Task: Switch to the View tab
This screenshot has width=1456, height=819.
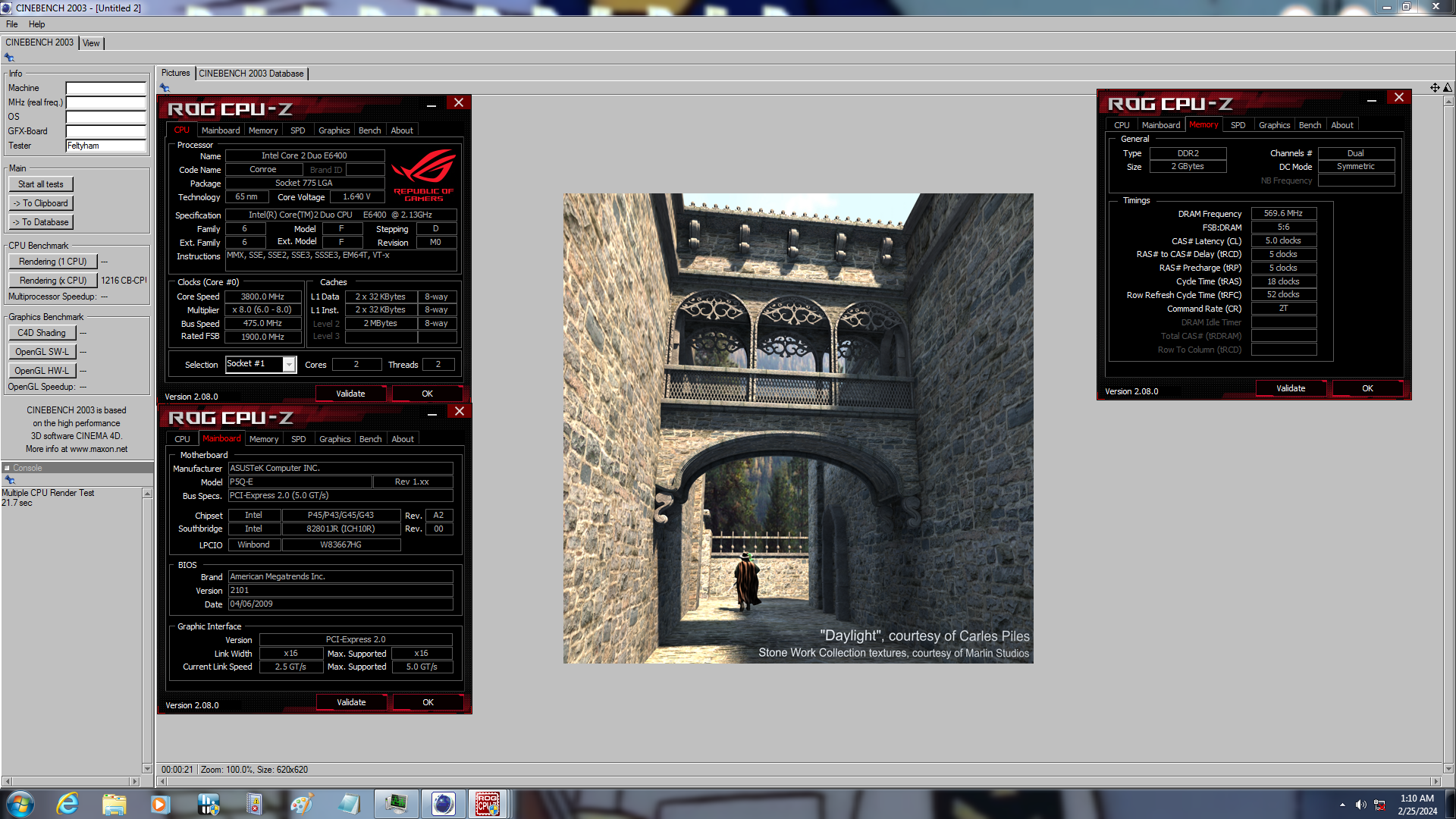Action: pos(91,43)
